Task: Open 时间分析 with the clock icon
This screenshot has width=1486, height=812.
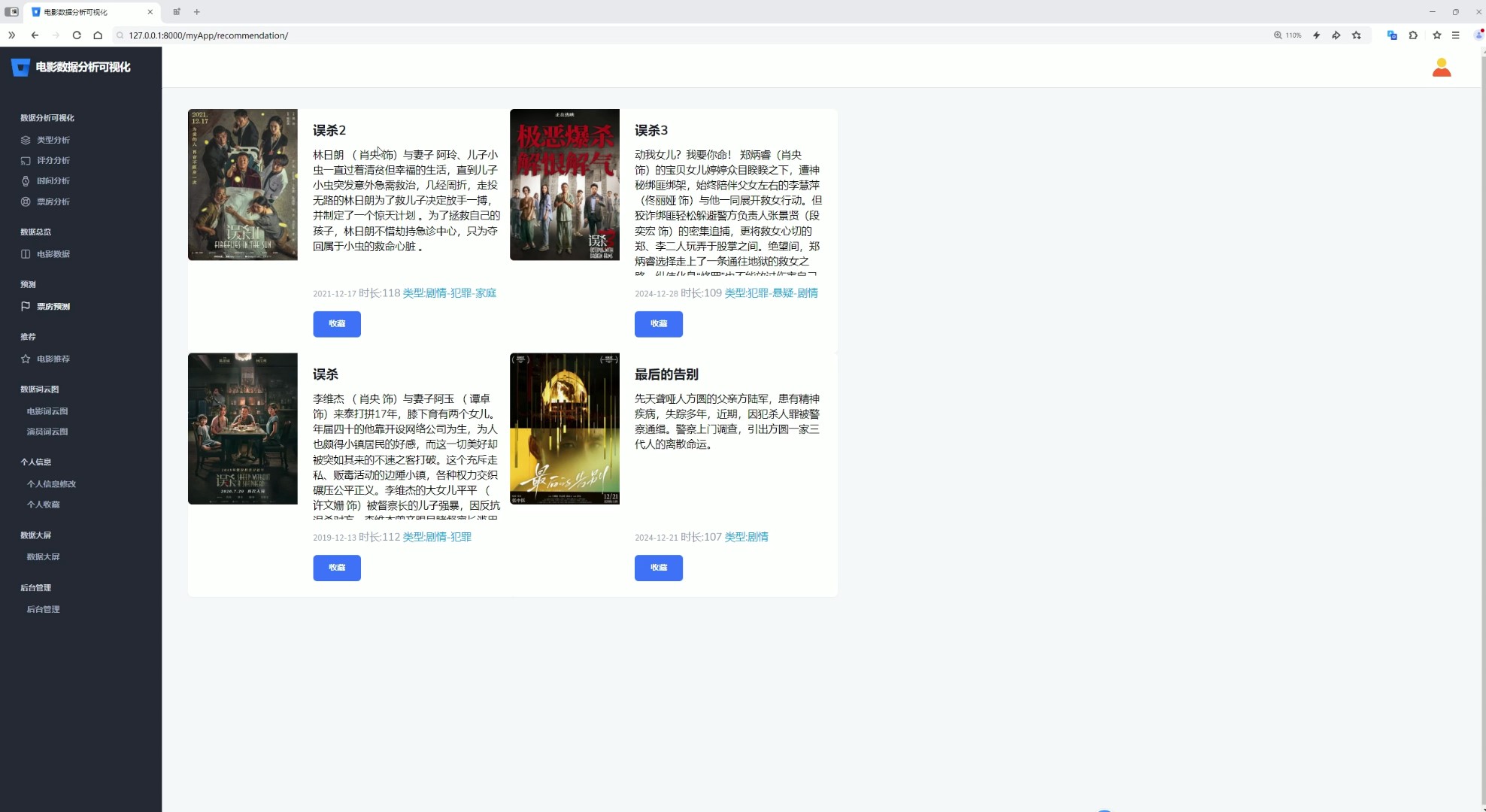Action: [x=53, y=180]
